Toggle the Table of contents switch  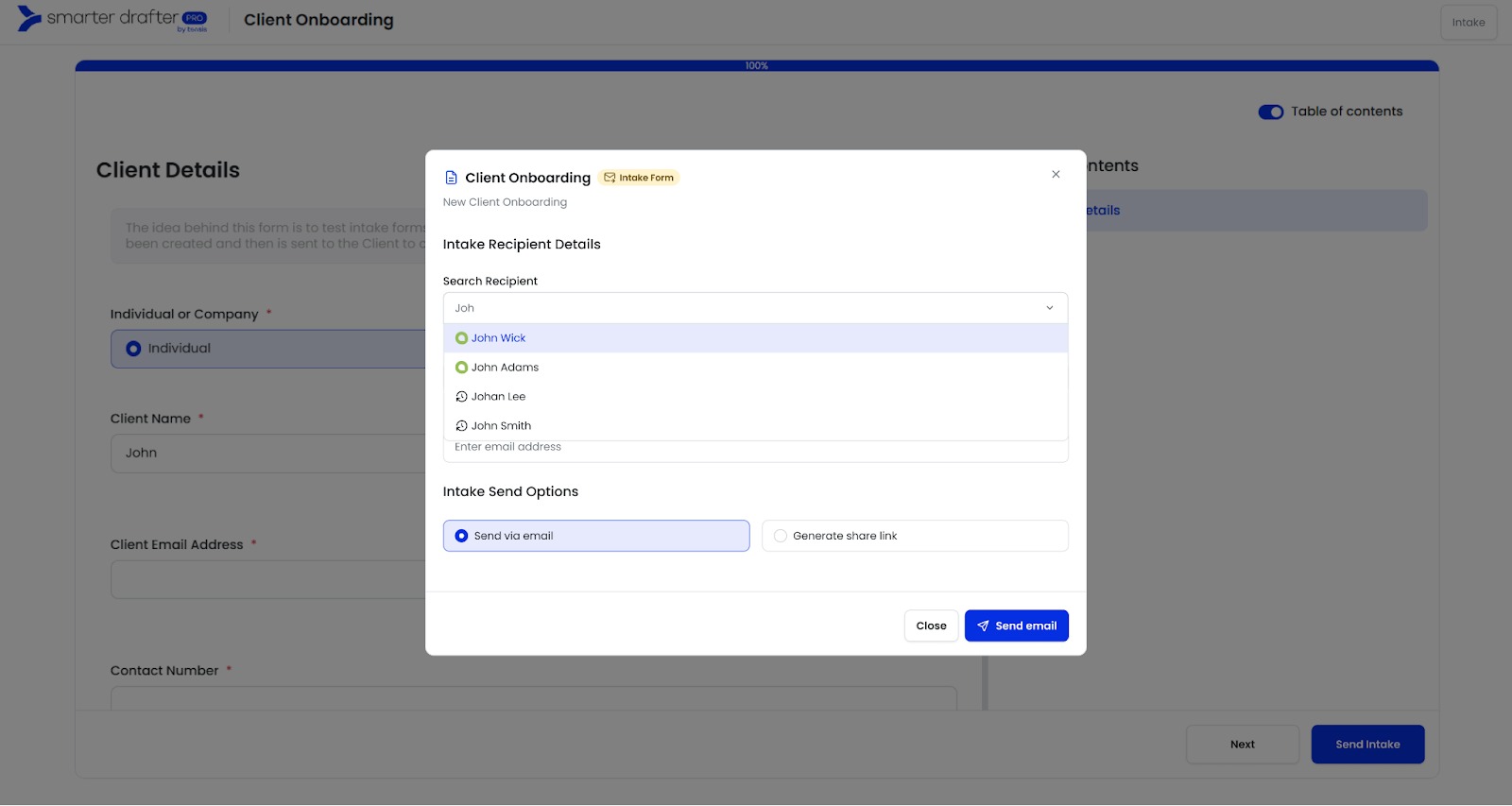click(1270, 112)
